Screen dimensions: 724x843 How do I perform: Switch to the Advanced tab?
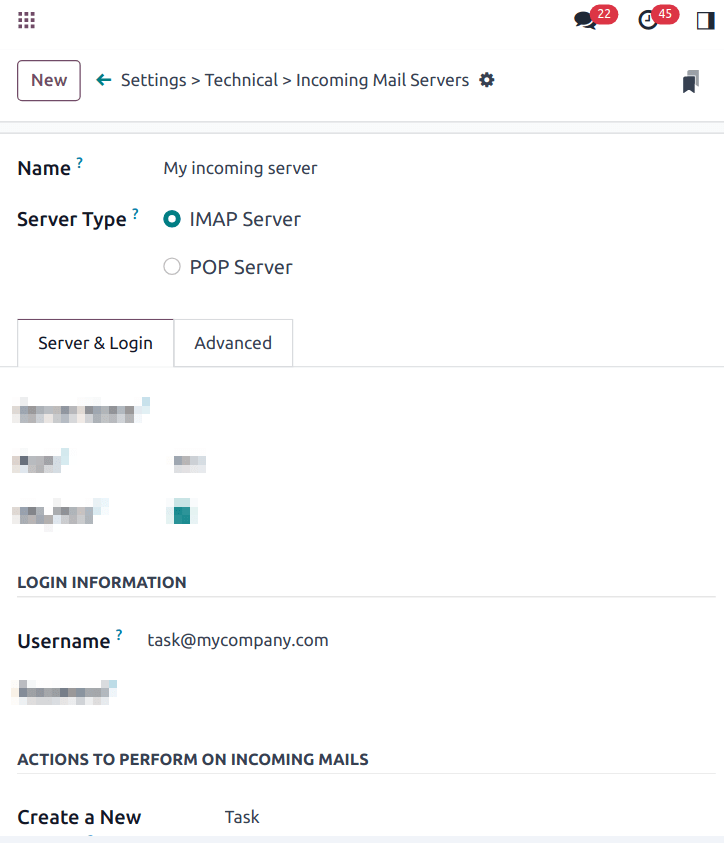pyautogui.click(x=233, y=343)
